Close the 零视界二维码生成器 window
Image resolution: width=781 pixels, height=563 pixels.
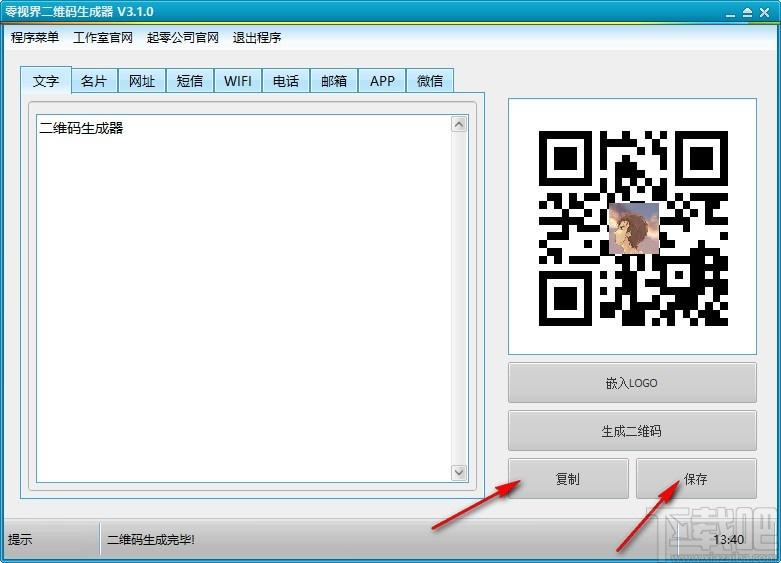point(765,13)
